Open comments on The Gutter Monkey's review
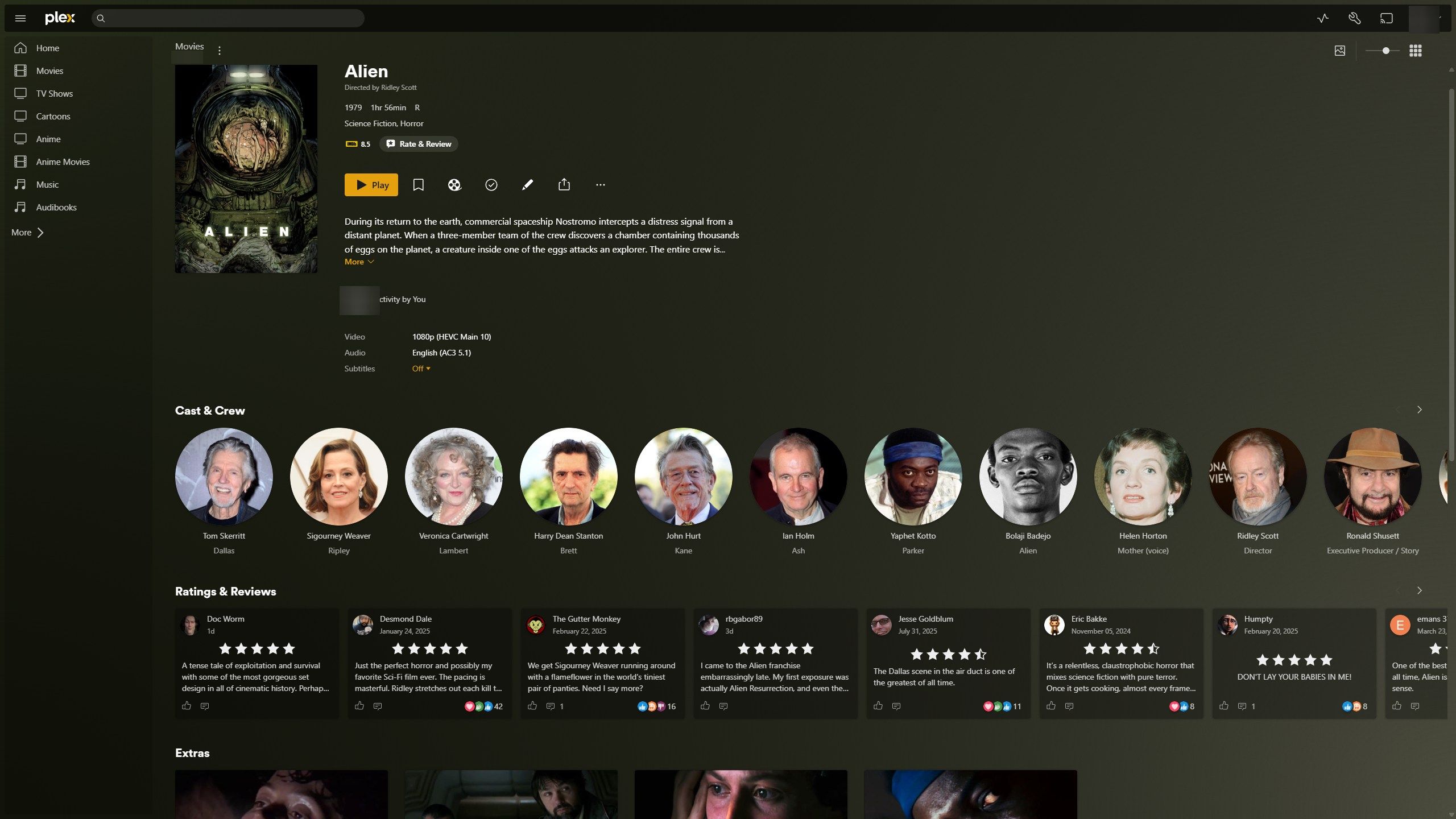The height and width of the screenshot is (819, 1456). (x=554, y=706)
